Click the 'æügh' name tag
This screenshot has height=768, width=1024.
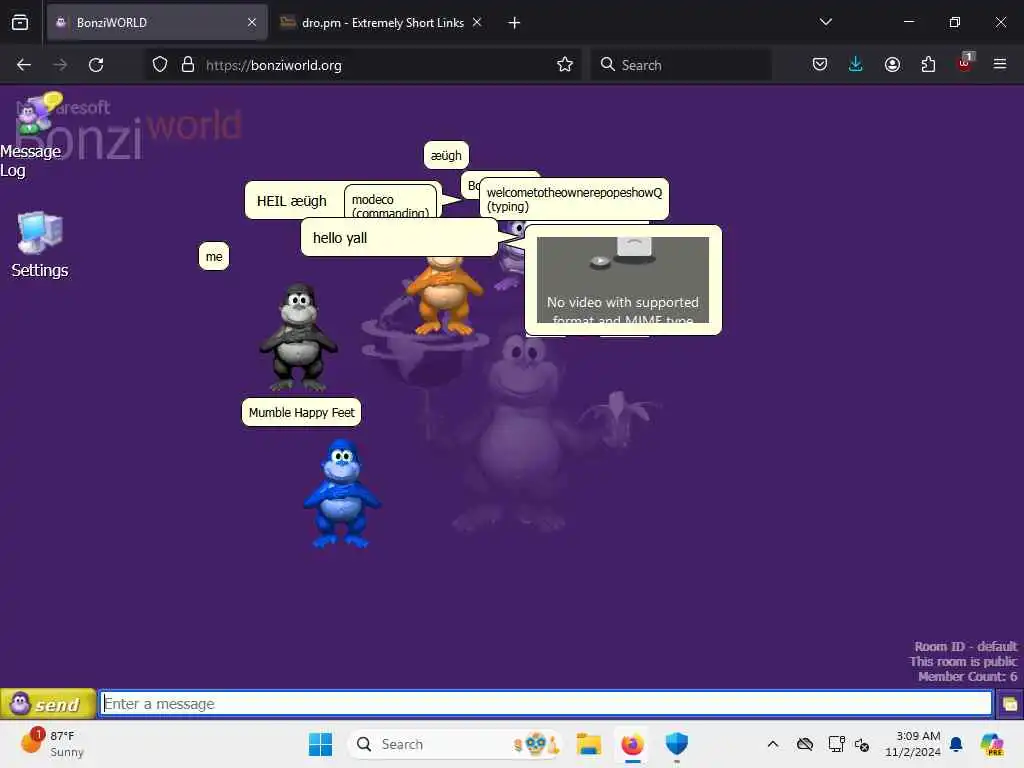[x=446, y=155]
